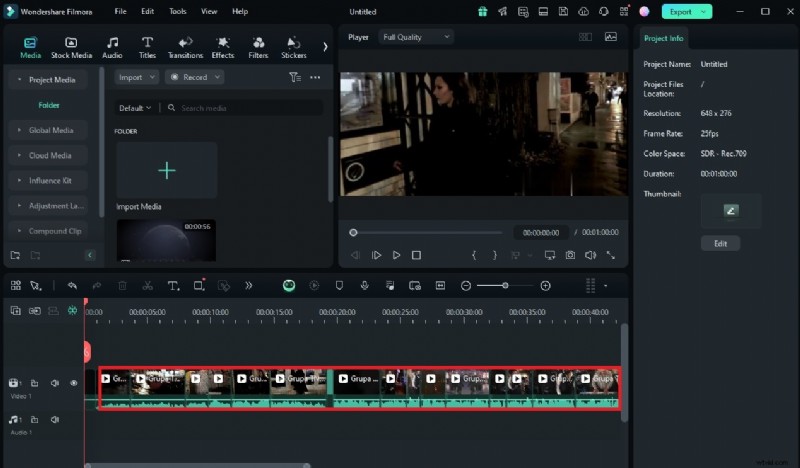Record voiceover with microphone icon
800x468 pixels.
[364, 286]
